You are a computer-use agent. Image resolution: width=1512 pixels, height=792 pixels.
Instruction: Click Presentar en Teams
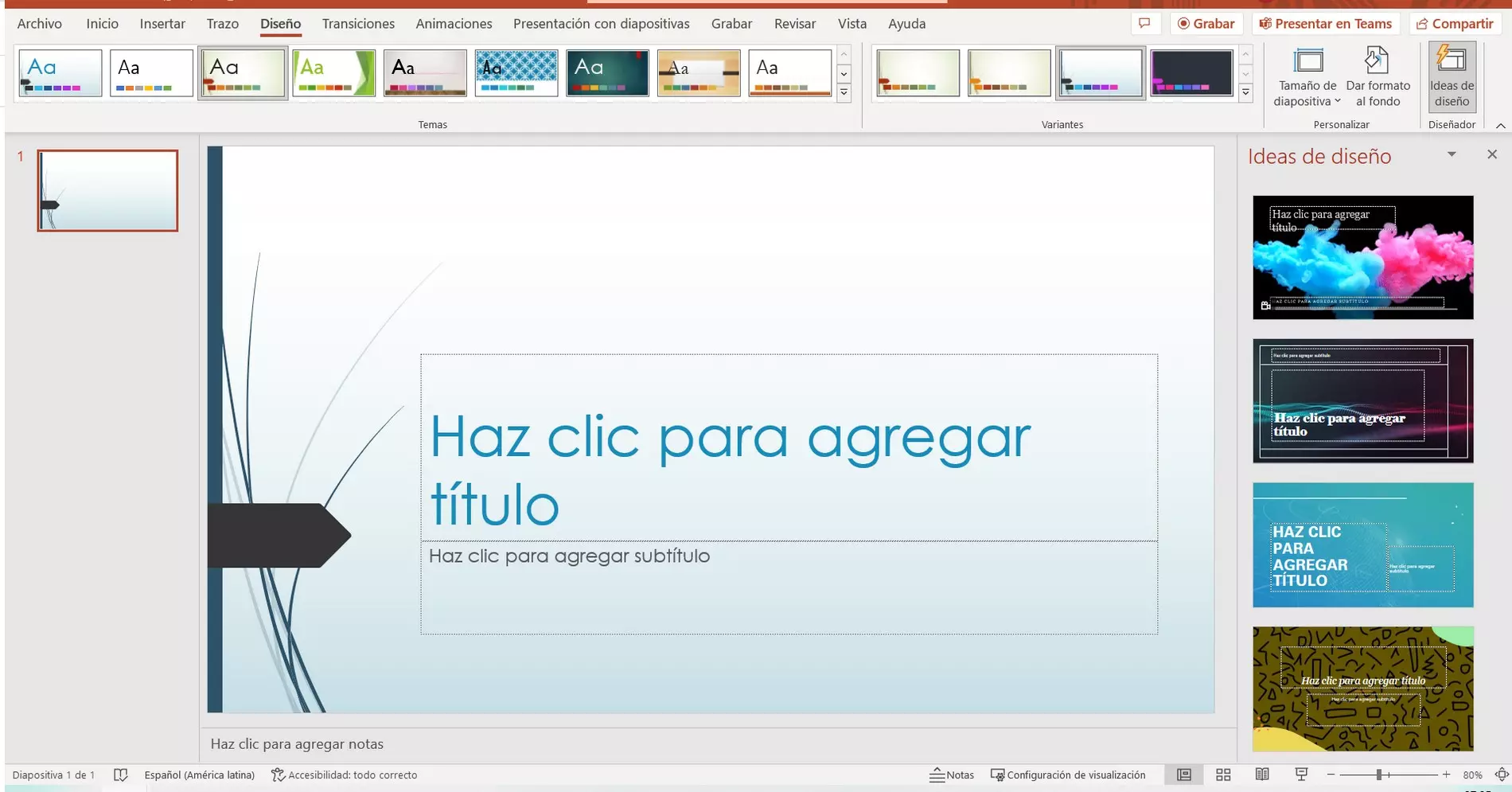[x=1325, y=23]
